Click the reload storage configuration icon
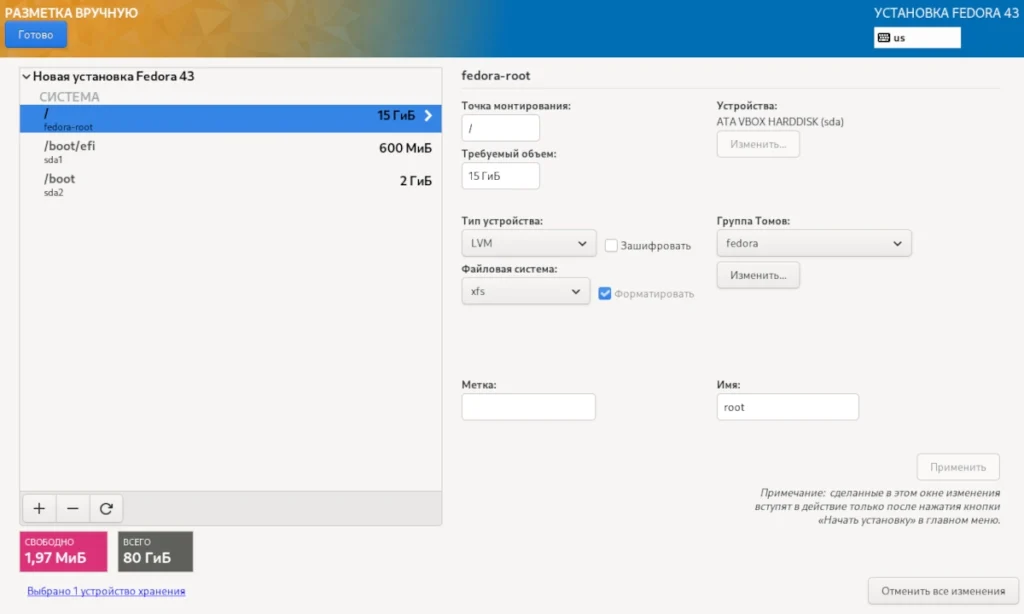 106,508
